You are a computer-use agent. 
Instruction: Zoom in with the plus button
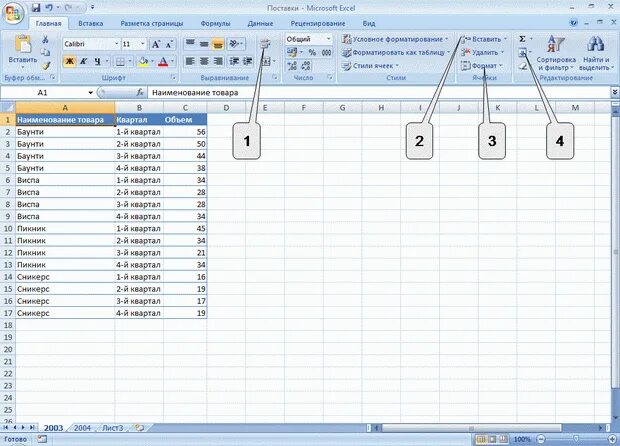[x=612, y=439]
